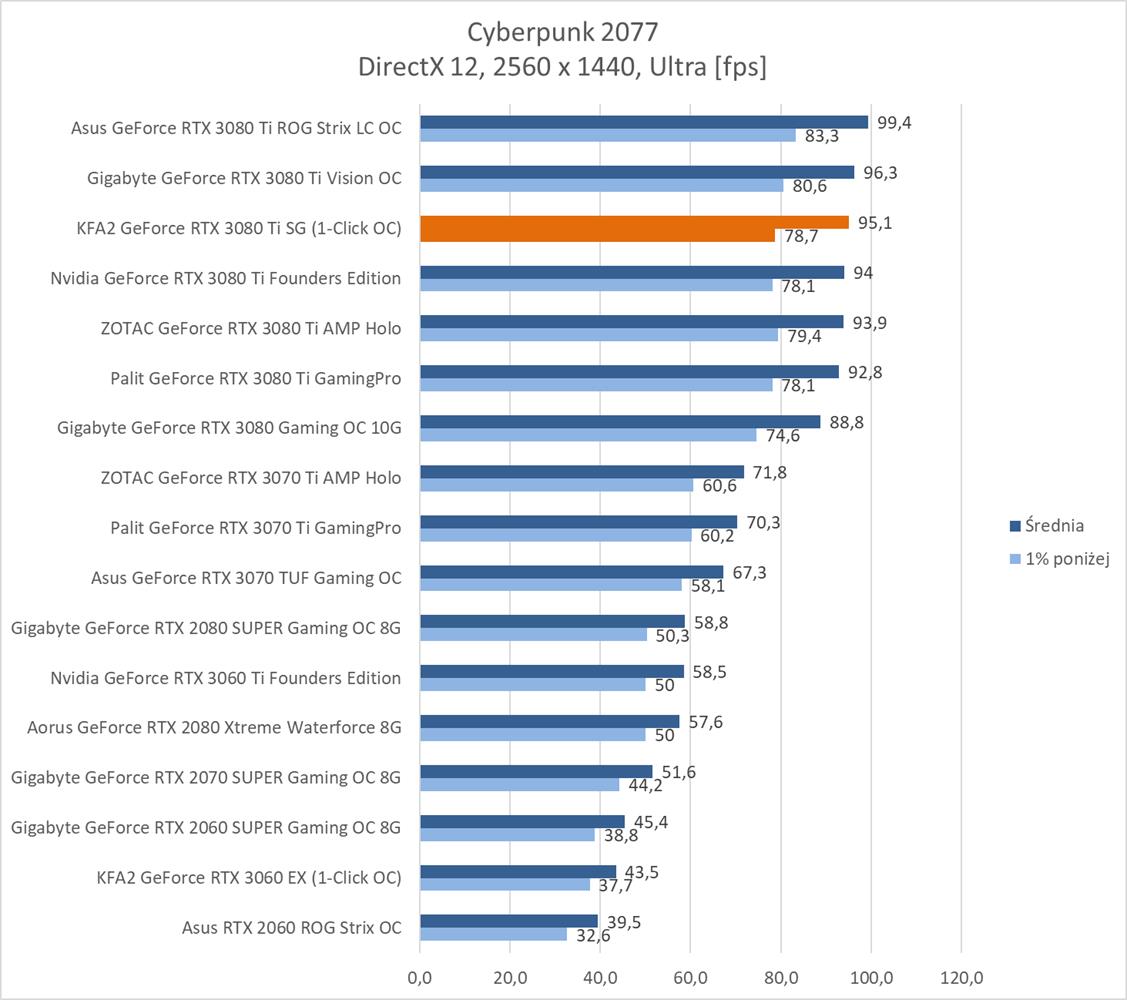
Task: Click the 60,0 axis tick label
Action: pyautogui.click(x=690, y=975)
